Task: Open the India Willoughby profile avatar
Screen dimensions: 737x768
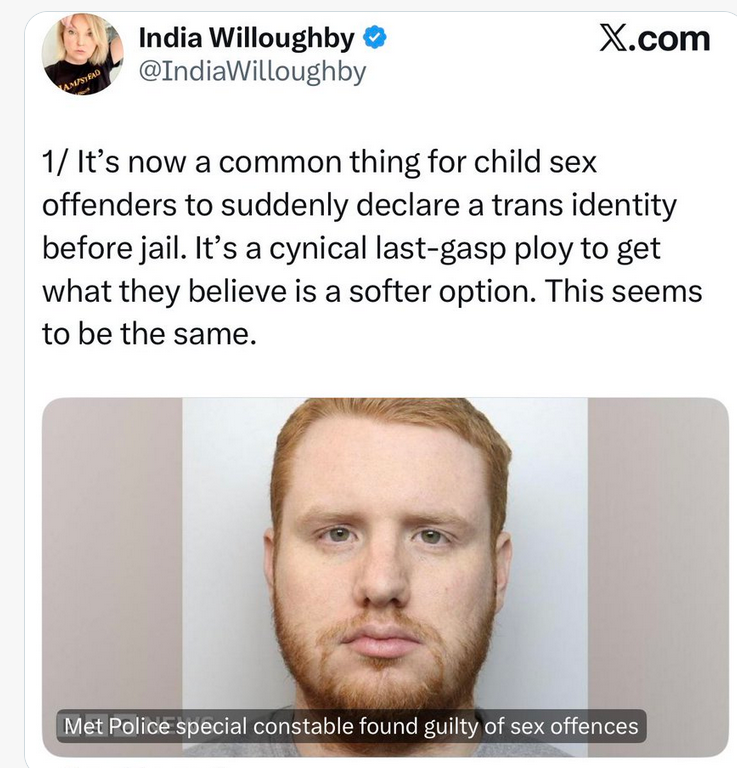Action: click(82, 54)
